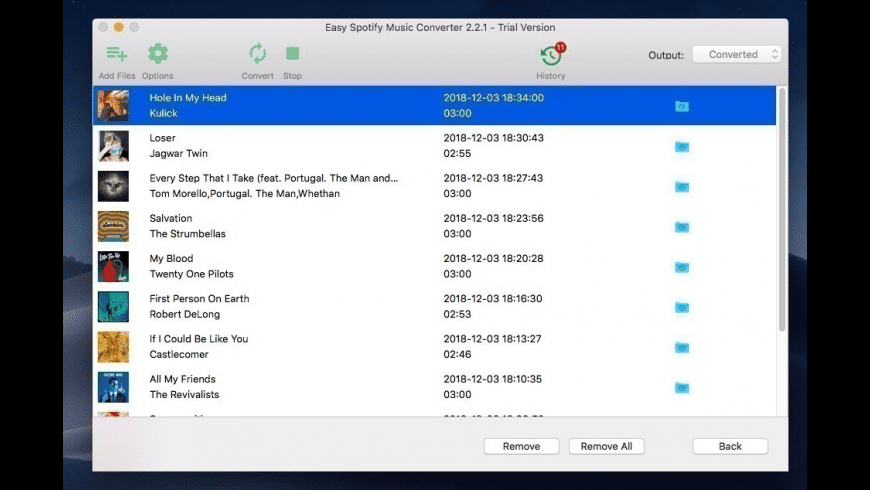Click timestamp 2018-12-03 18:30:43
The image size is (870, 490).
point(493,138)
